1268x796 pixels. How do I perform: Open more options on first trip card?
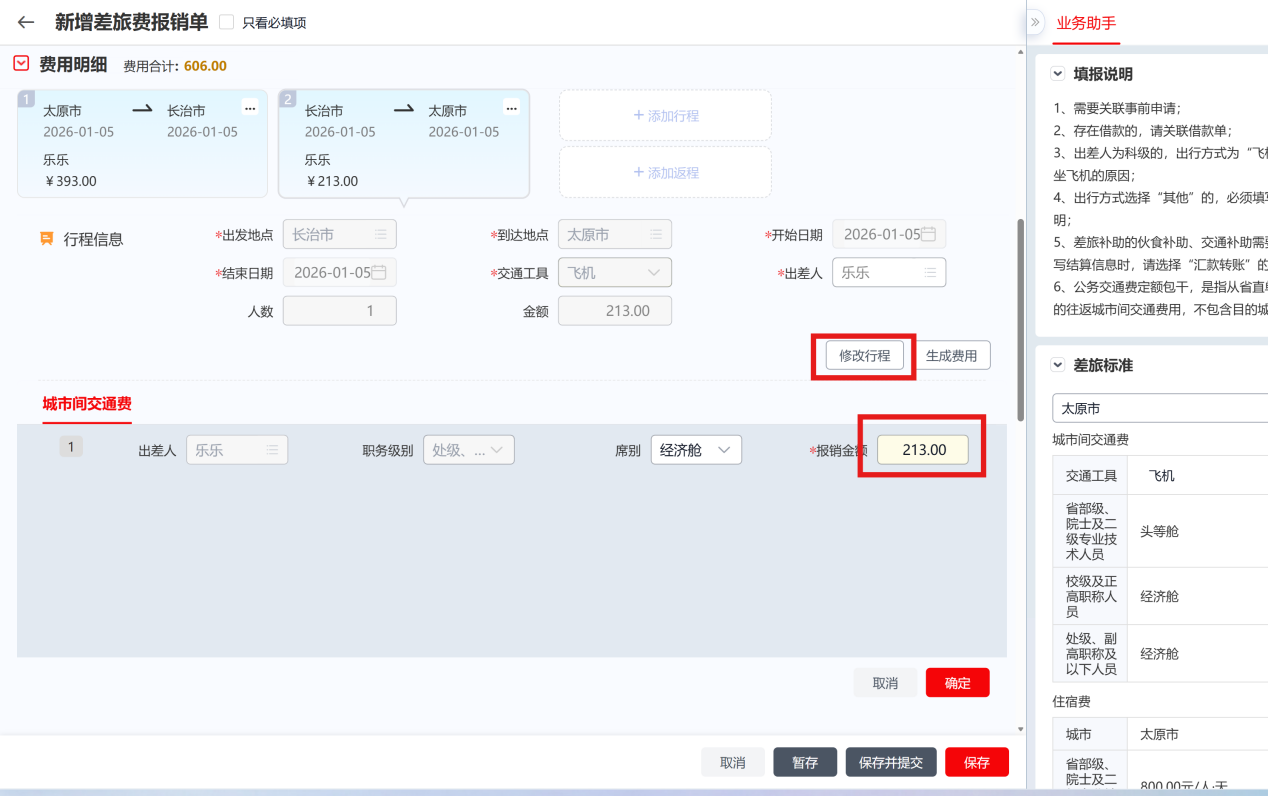click(249, 108)
